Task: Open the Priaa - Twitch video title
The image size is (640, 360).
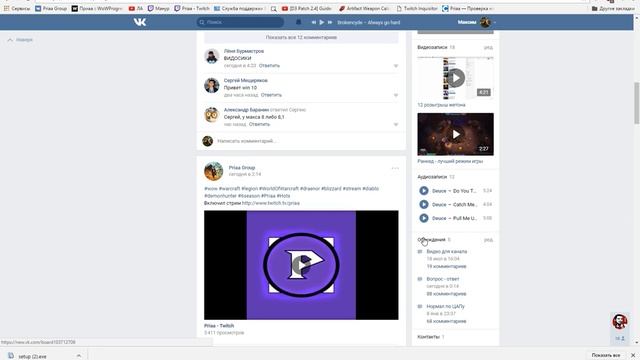Action: pyautogui.click(x=219, y=326)
